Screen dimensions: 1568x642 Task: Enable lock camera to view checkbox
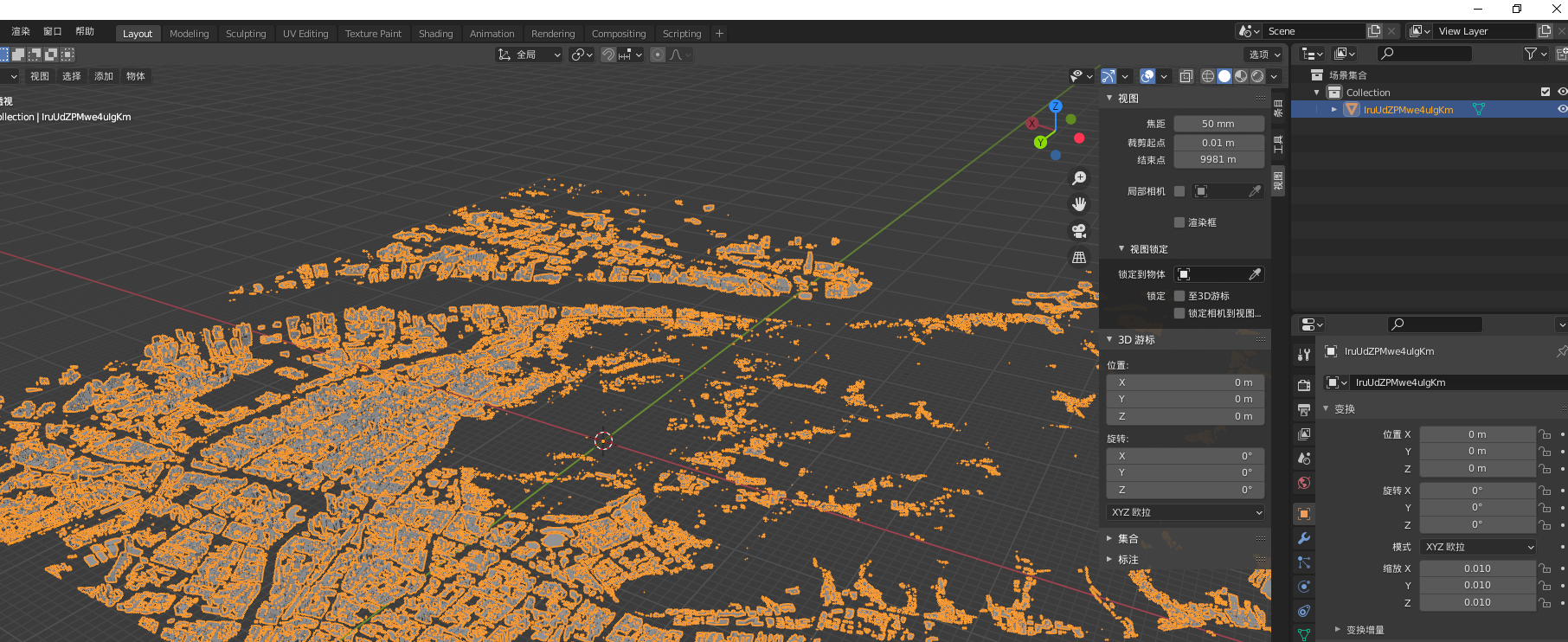pyautogui.click(x=1179, y=313)
